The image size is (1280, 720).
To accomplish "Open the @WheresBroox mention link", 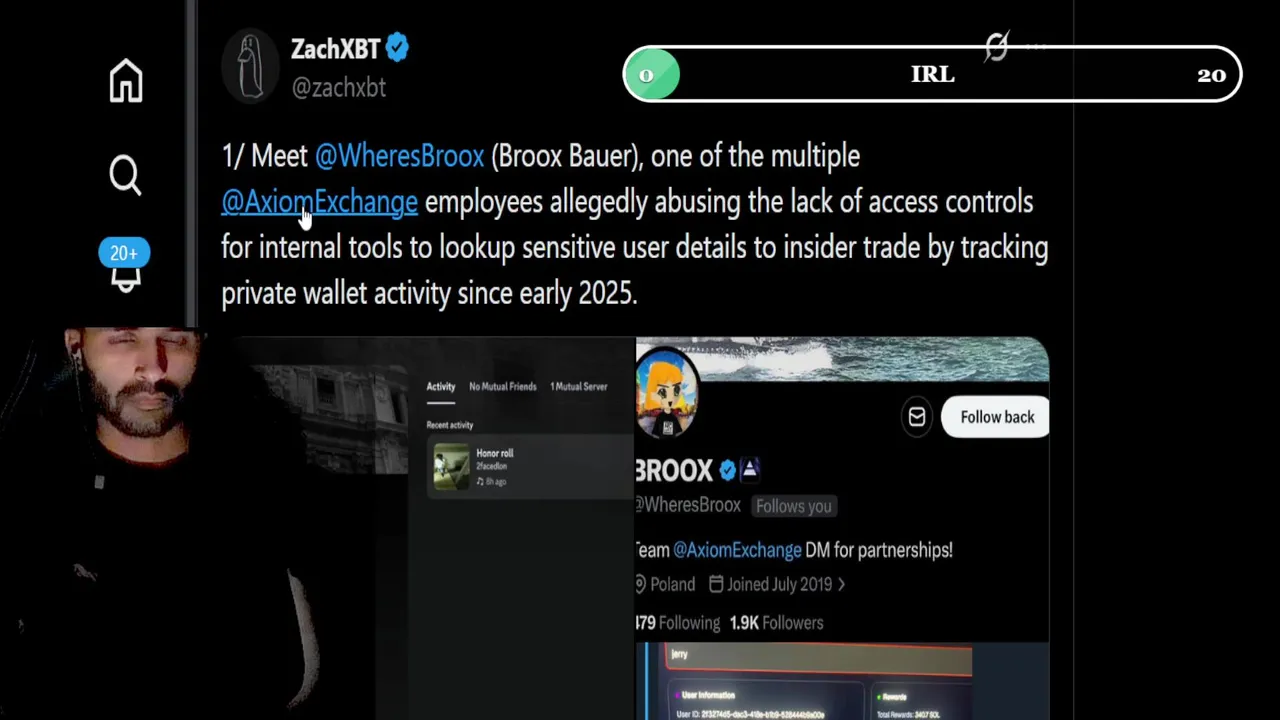I will click(399, 156).
